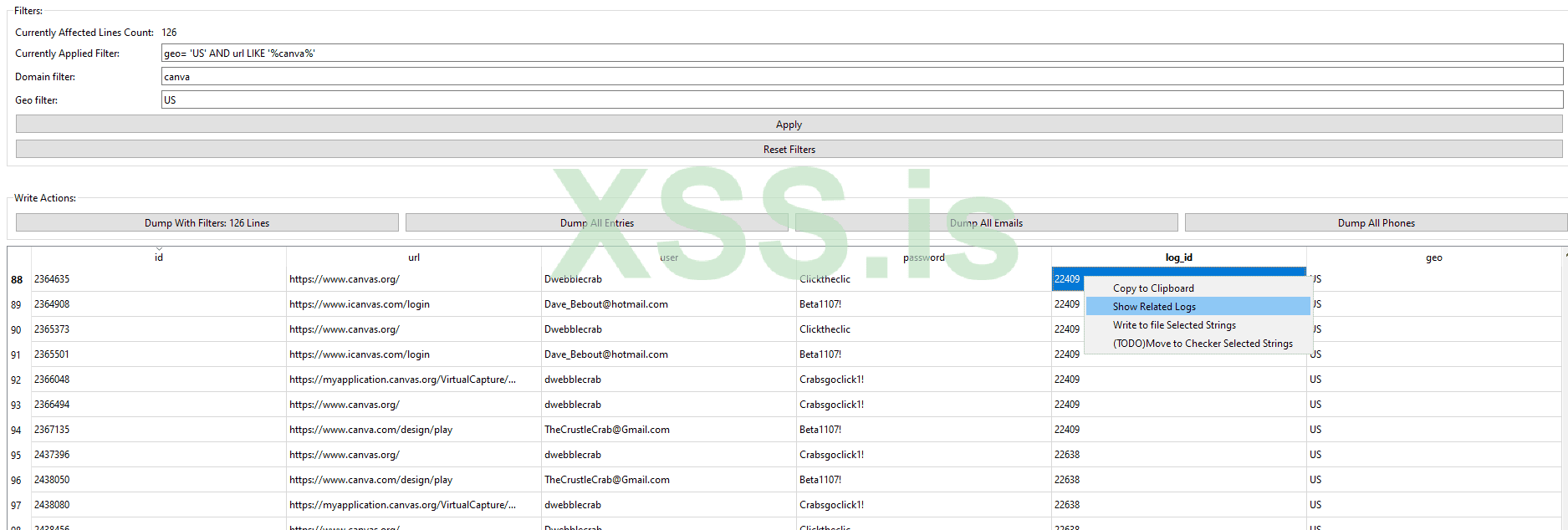Focus the Currently Applied Filter field

(861, 53)
